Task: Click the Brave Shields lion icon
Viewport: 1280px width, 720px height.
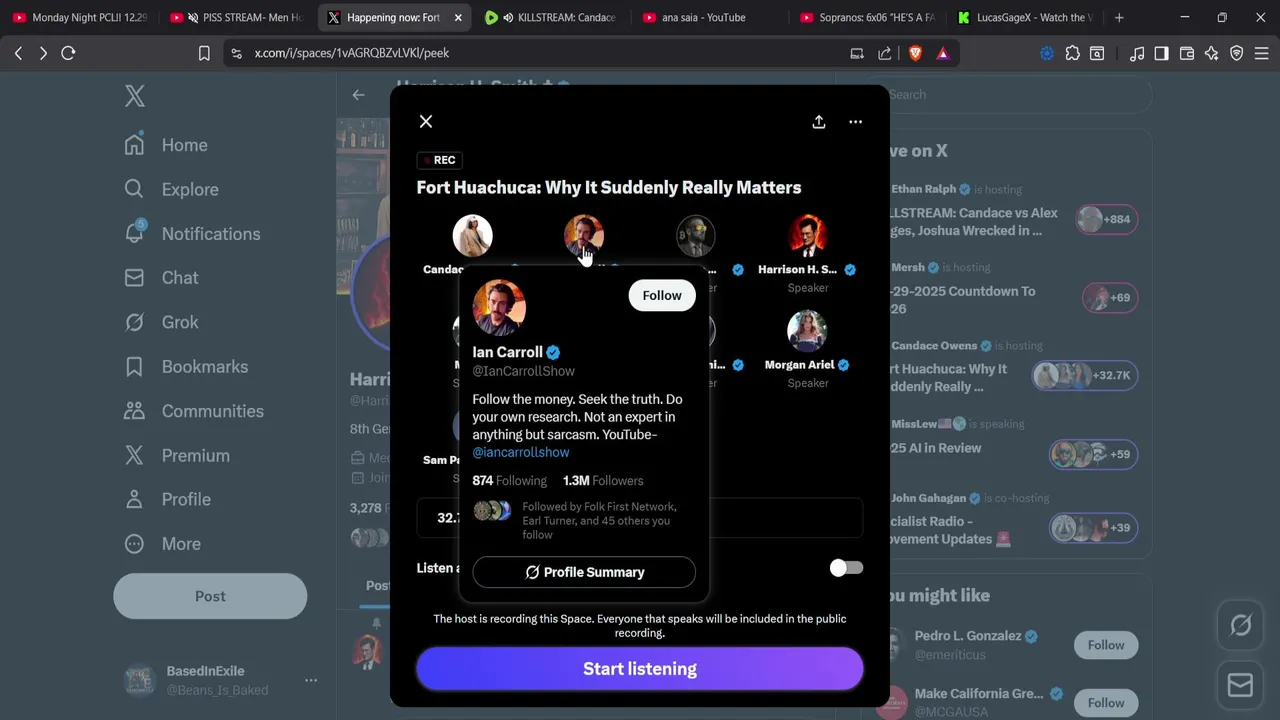Action: pyautogui.click(x=915, y=53)
